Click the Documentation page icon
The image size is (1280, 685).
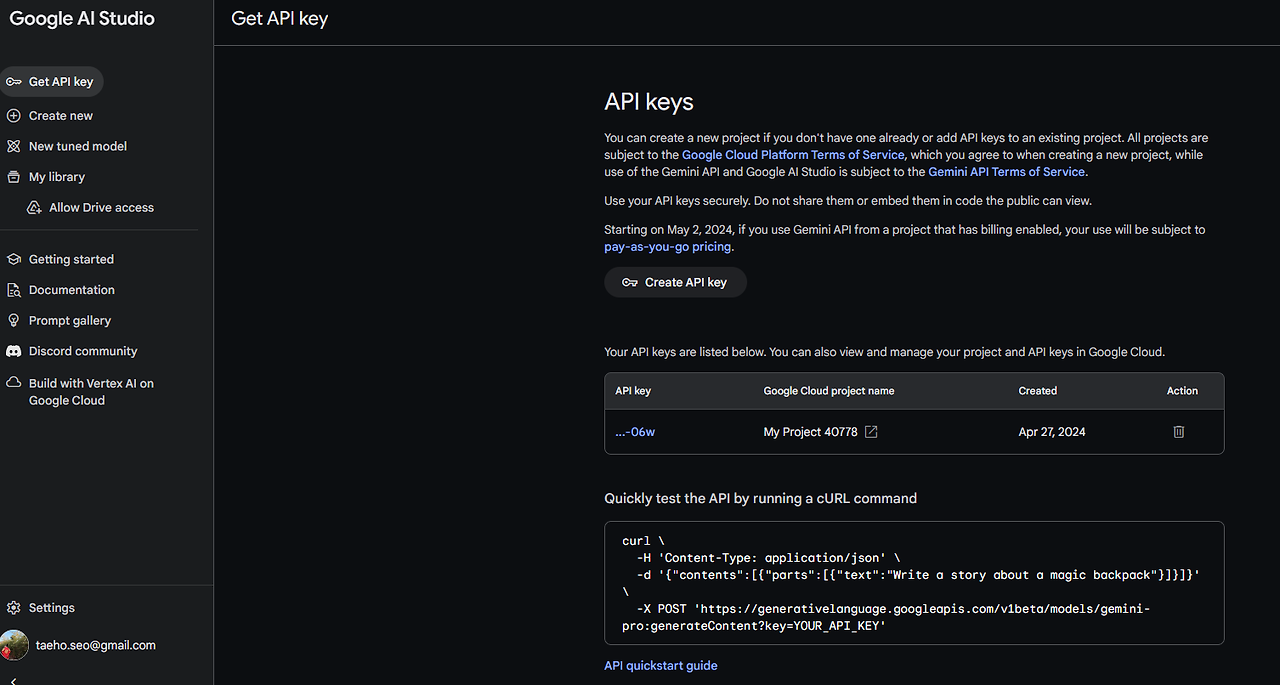click(14, 290)
